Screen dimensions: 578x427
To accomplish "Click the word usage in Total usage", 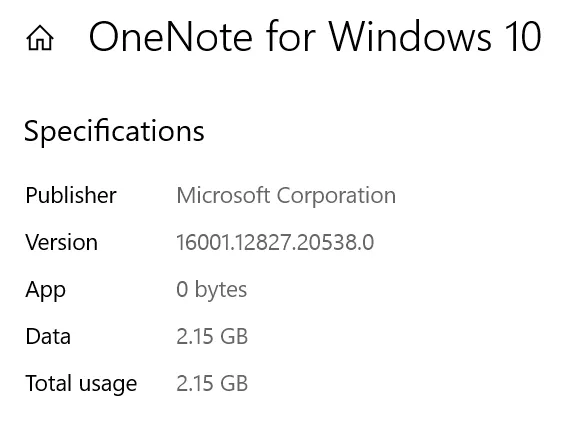I will tap(108, 385).
